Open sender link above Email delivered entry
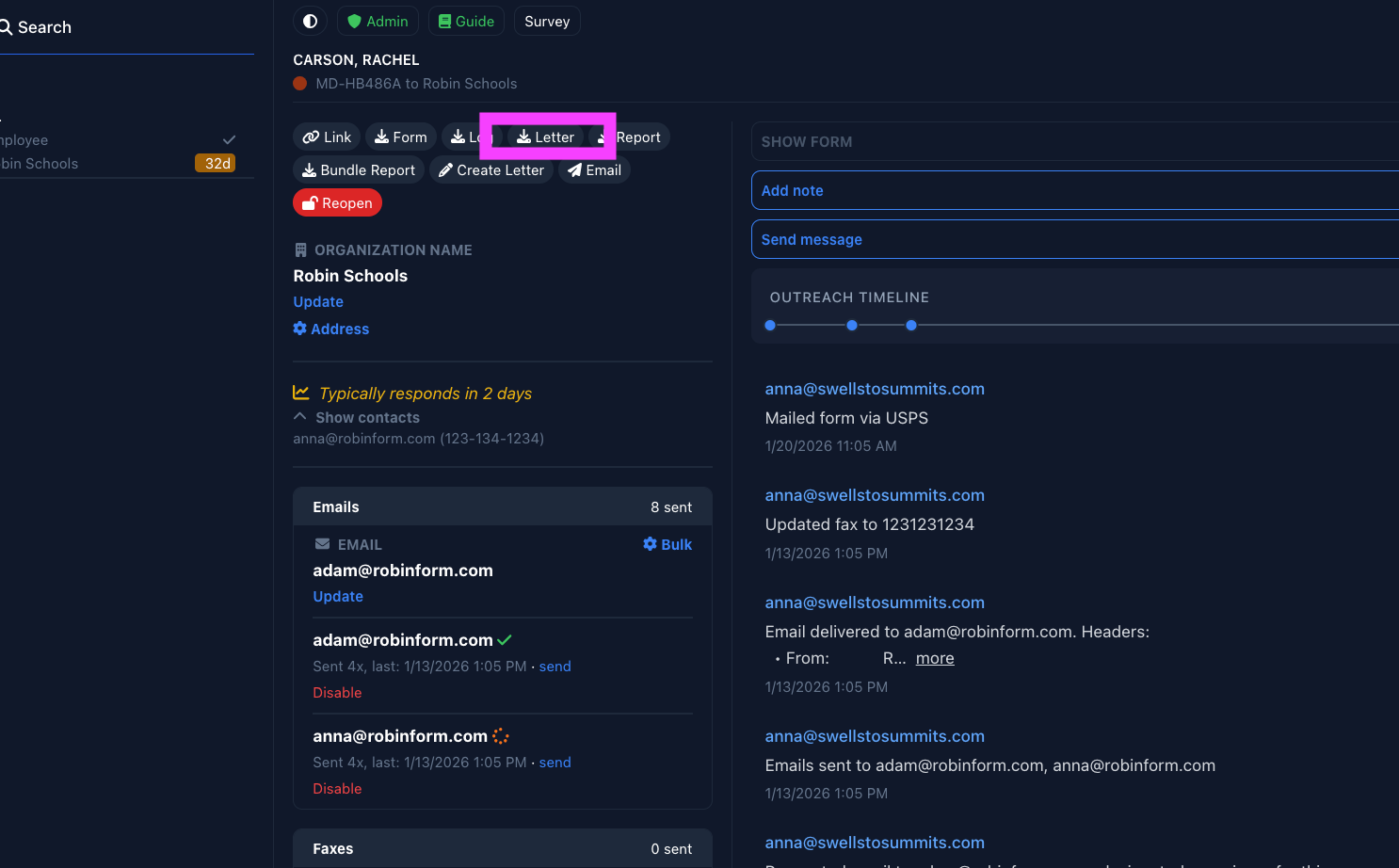1399x868 pixels. click(875, 603)
